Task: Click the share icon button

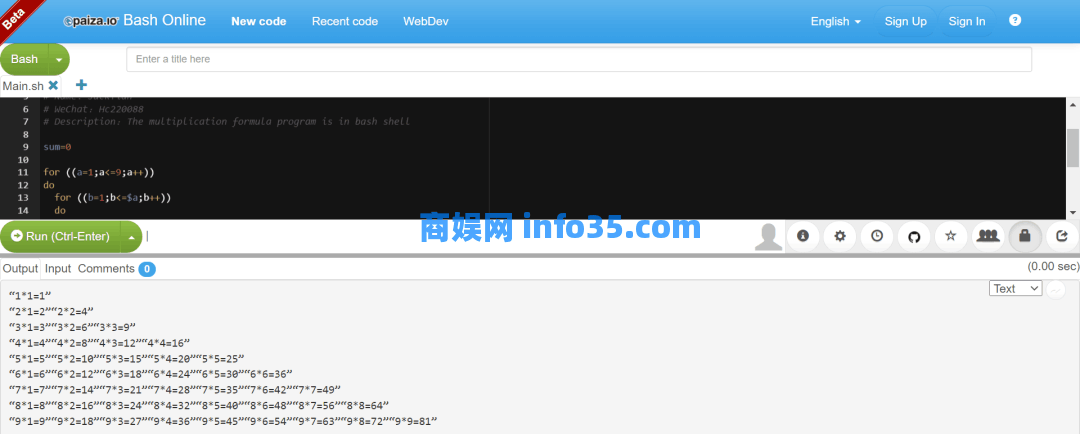Action: (1062, 236)
